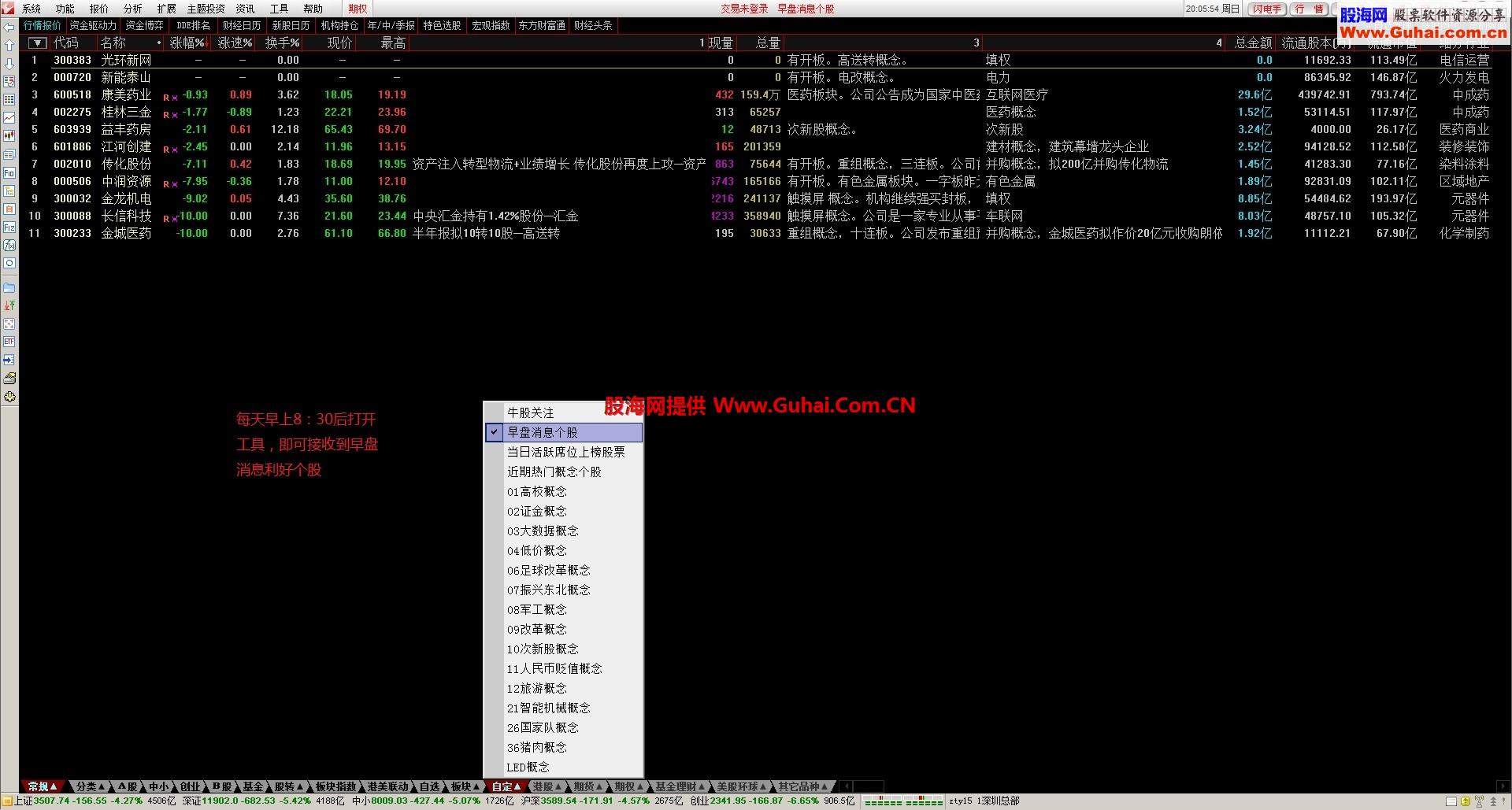The width and height of the screenshot is (1512, 810).
Task: Click the yellow flower settings icon in sidebar
Action: [9, 397]
